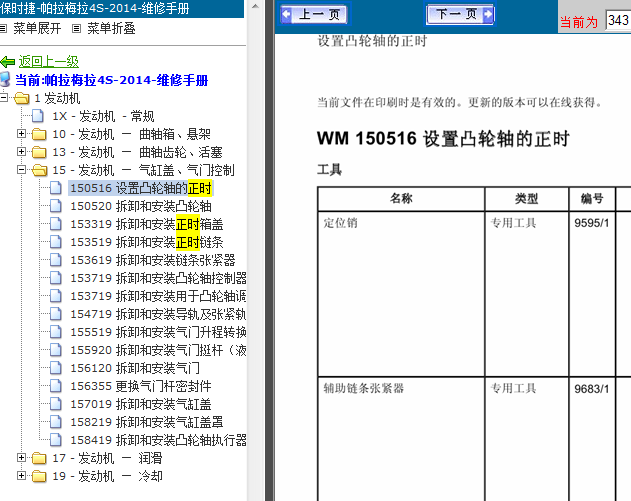The image size is (631, 501).
Task: Click page icon beside 154719 导轨及张紧轨
Action: pyautogui.click(x=56, y=314)
